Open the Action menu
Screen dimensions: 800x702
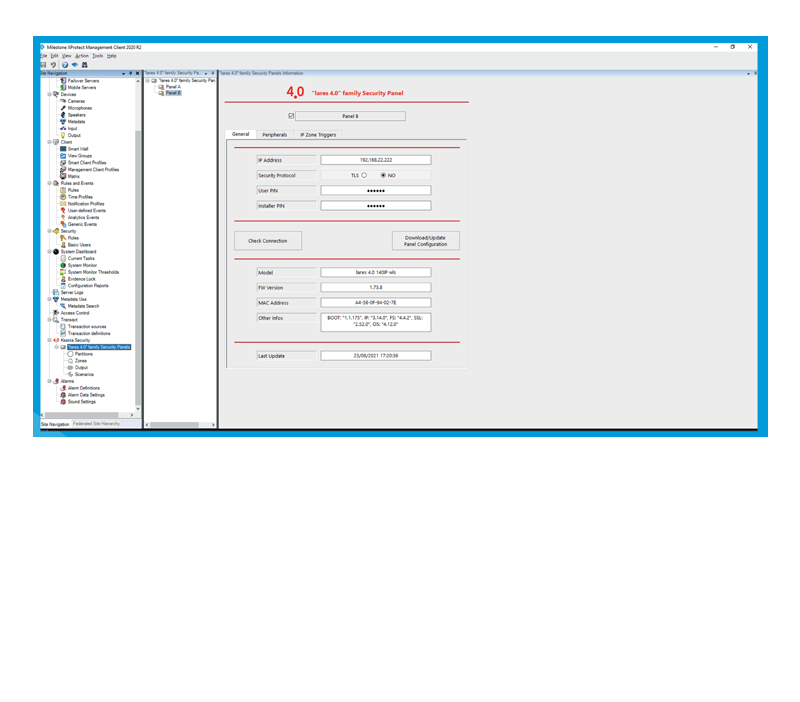tap(82, 56)
